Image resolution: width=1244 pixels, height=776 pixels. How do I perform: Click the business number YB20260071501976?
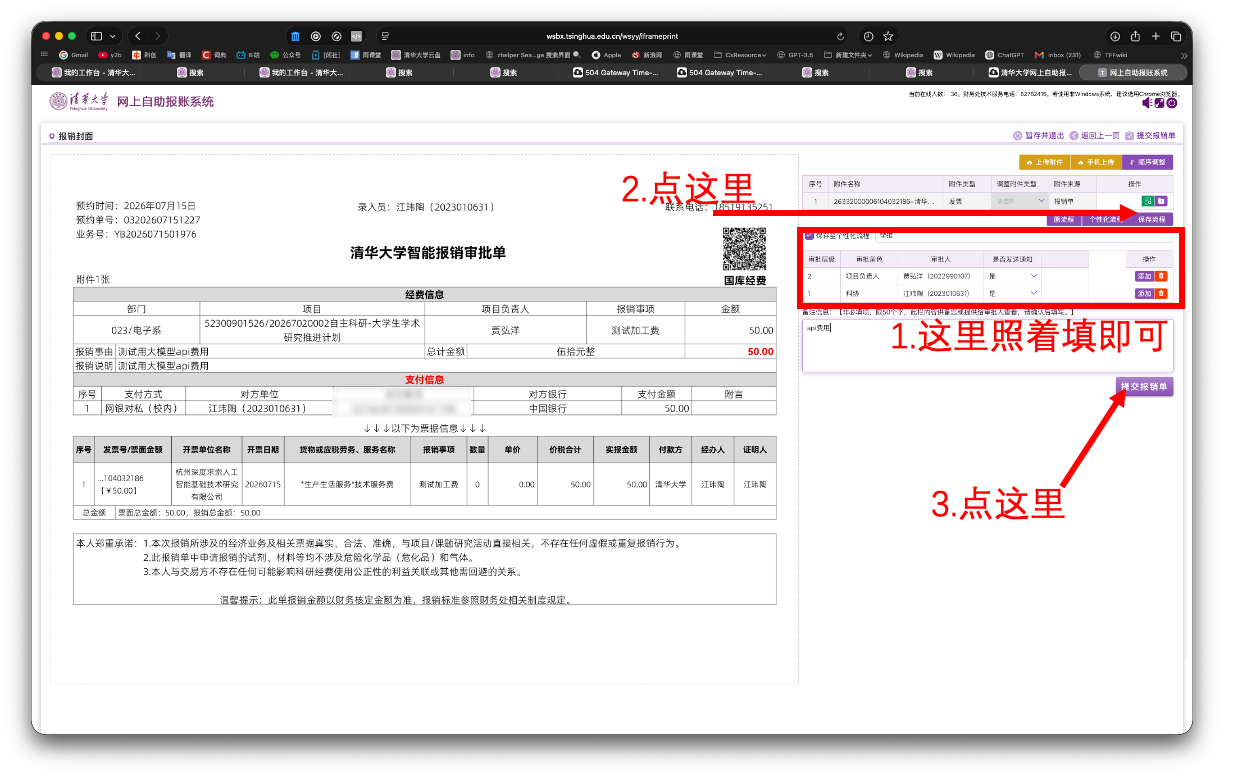coord(154,234)
